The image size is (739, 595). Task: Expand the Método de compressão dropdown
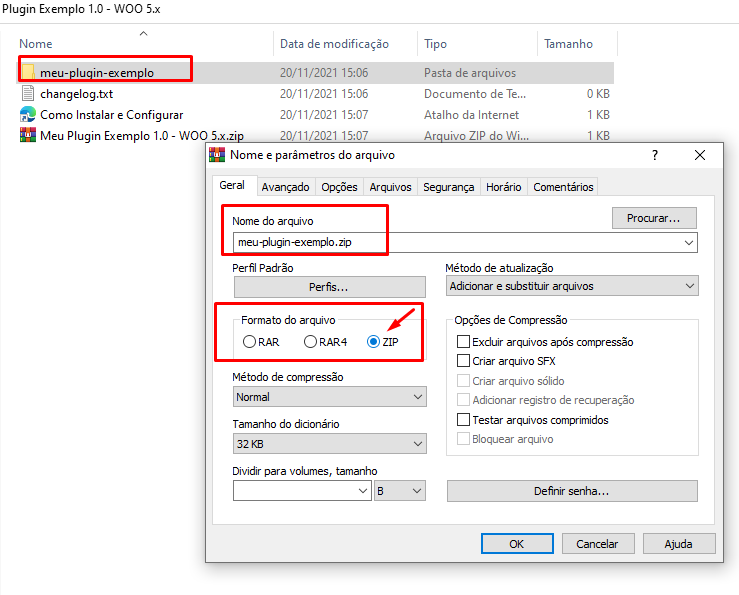[330, 397]
